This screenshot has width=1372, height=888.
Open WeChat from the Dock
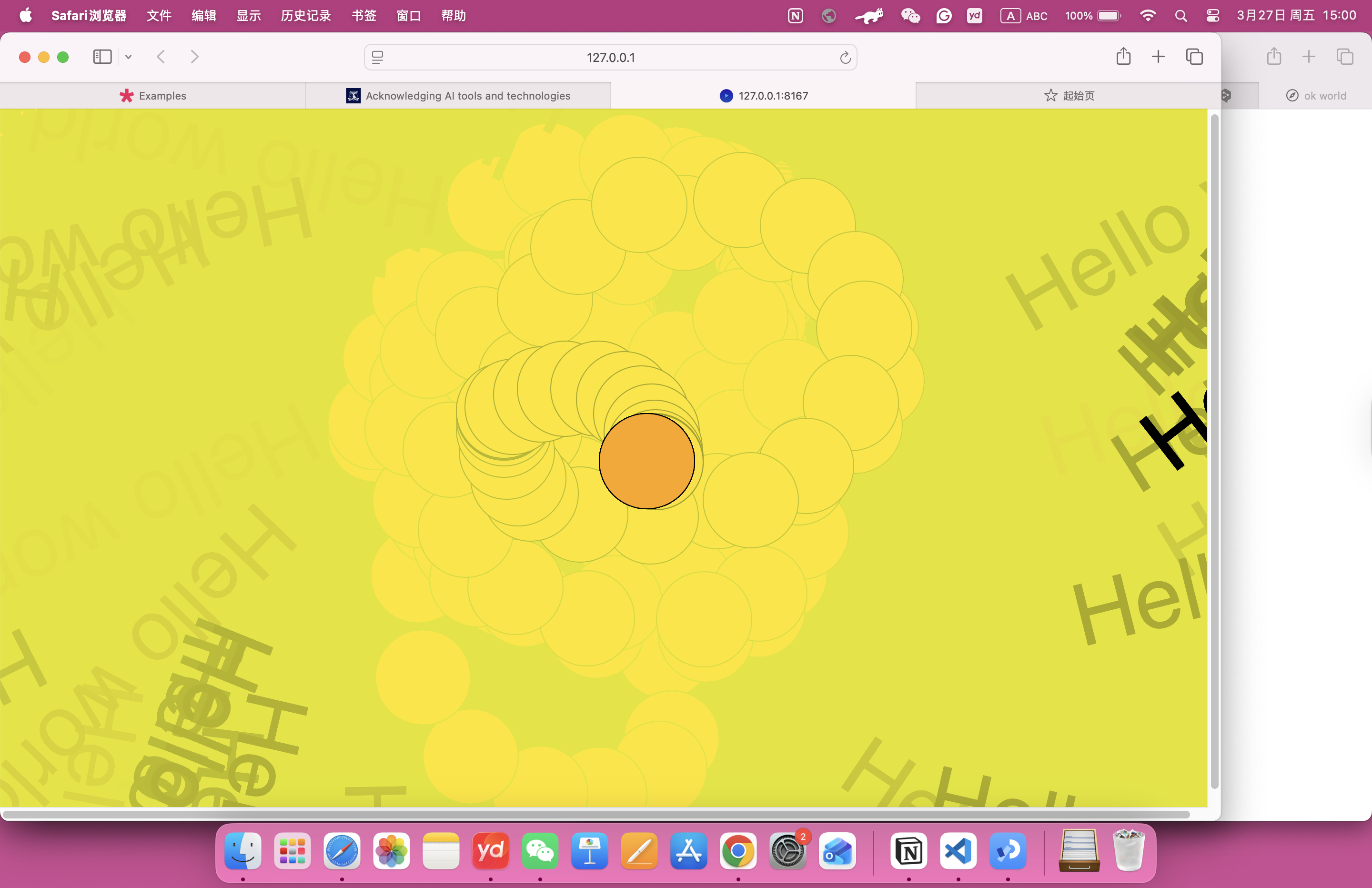pos(540,850)
